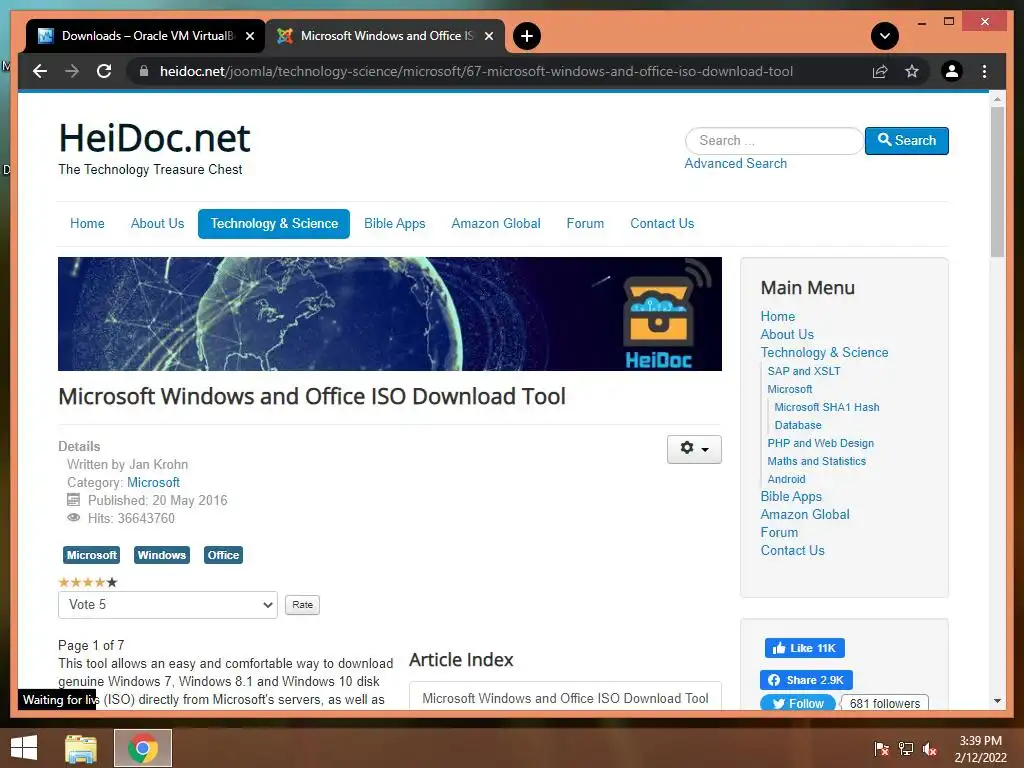Viewport: 1024px width, 768px height.
Task: Close the Microsoft Windows and Office ISO tab
Action: pos(488,37)
